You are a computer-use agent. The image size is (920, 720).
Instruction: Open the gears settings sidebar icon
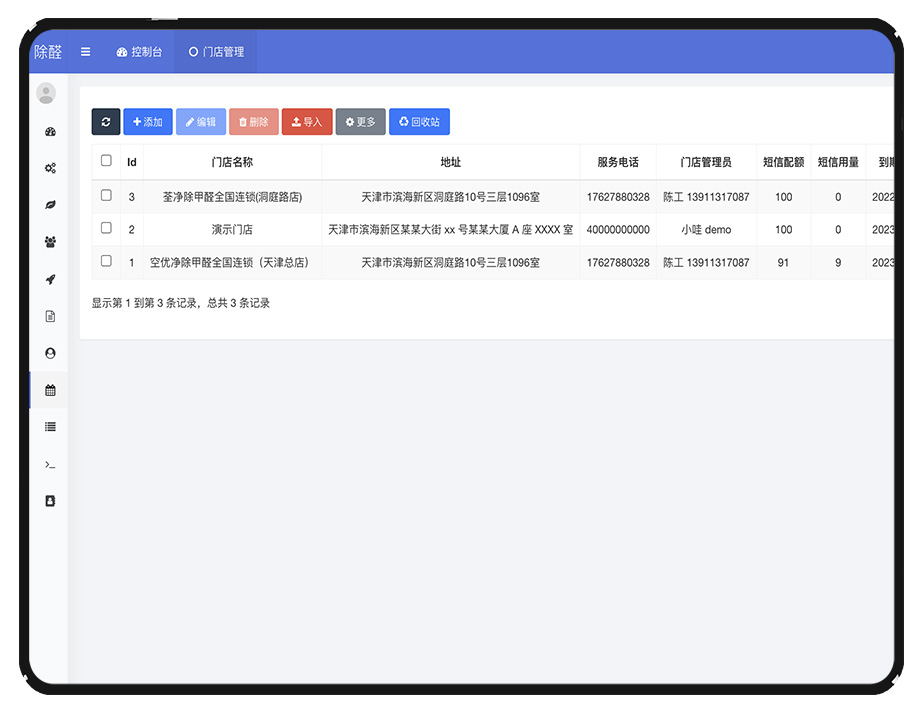click(x=50, y=168)
